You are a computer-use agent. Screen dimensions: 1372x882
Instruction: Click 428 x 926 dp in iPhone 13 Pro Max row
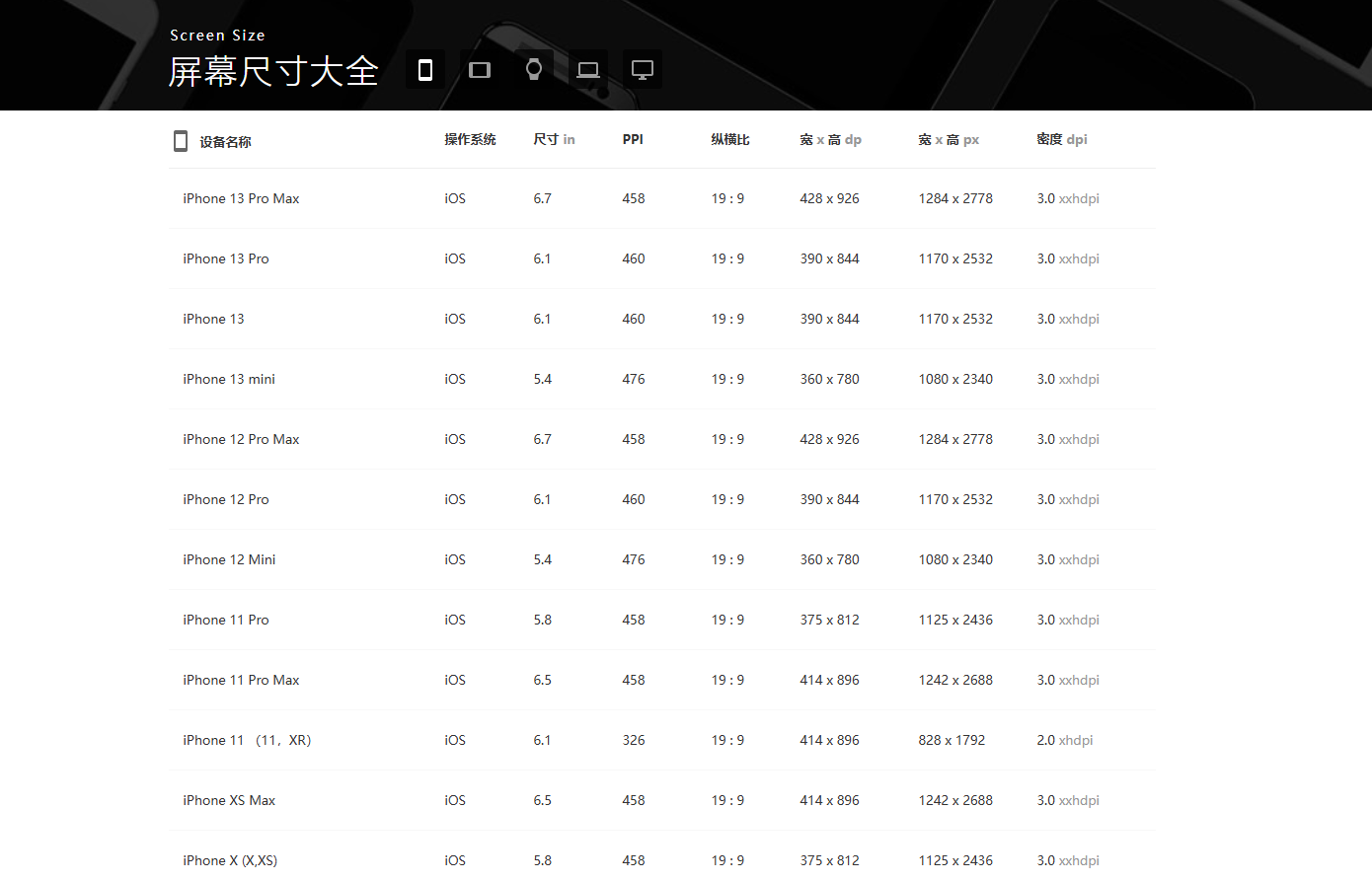click(x=829, y=198)
